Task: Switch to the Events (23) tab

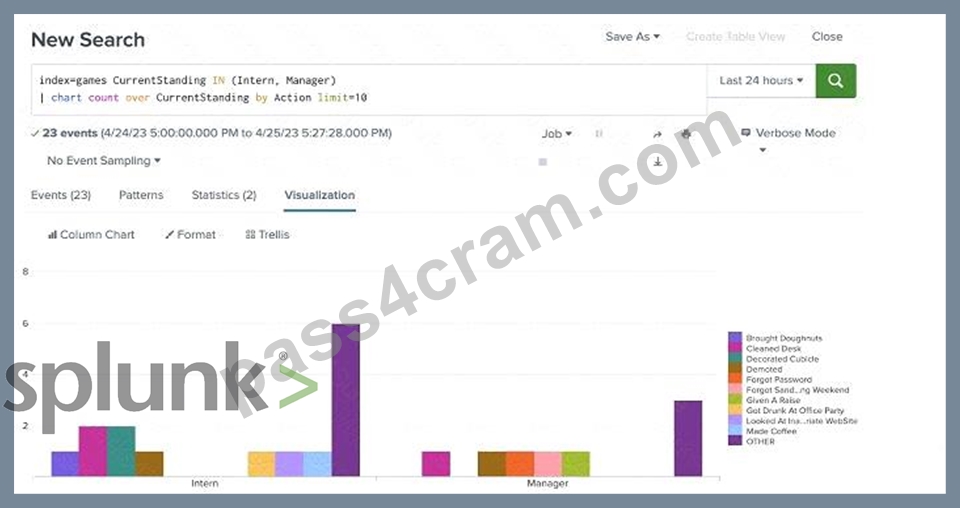Action: pos(61,195)
